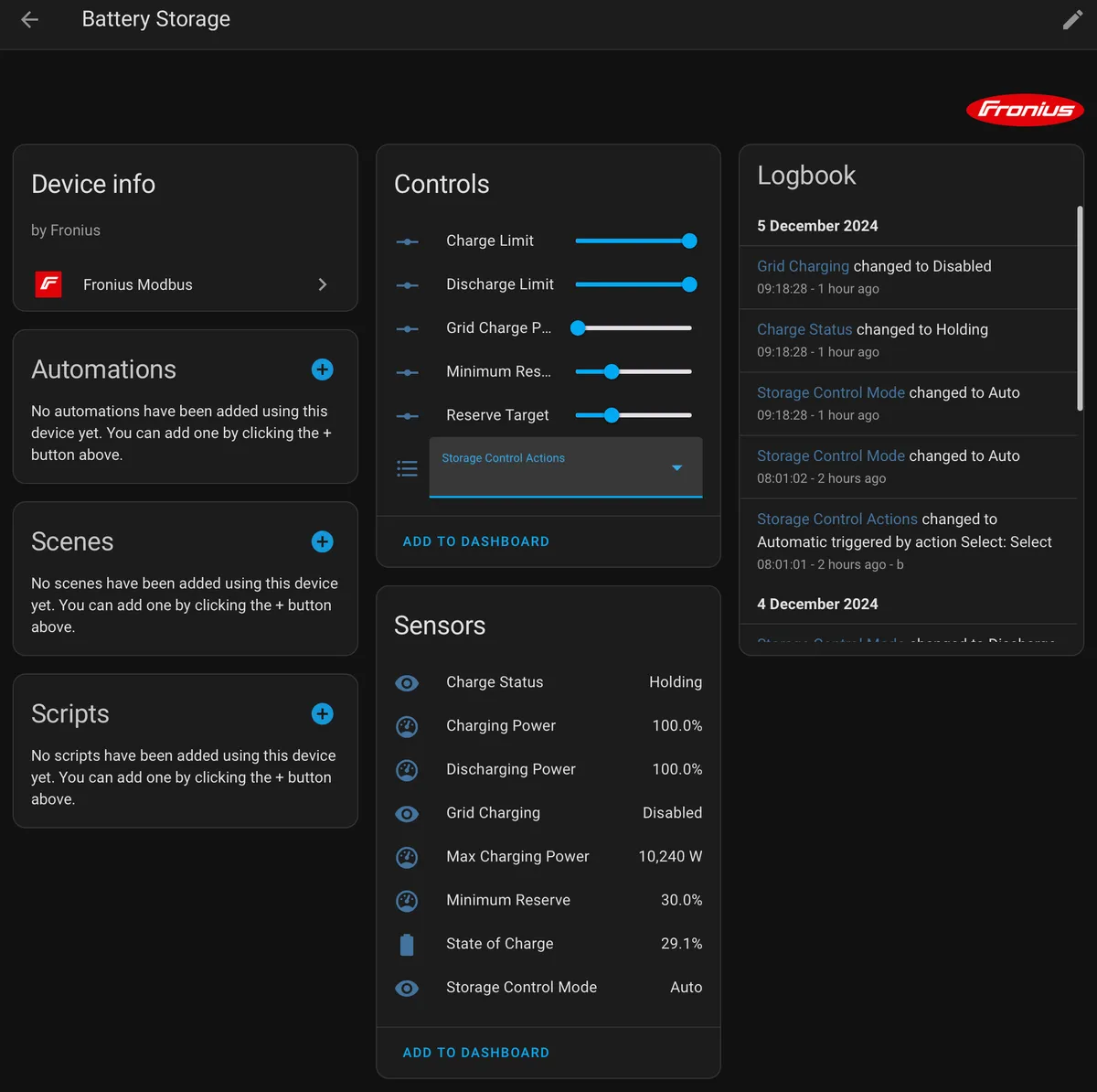The width and height of the screenshot is (1097, 1092).
Task: Open the Charge Status logbook link
Action: (804, 329)
